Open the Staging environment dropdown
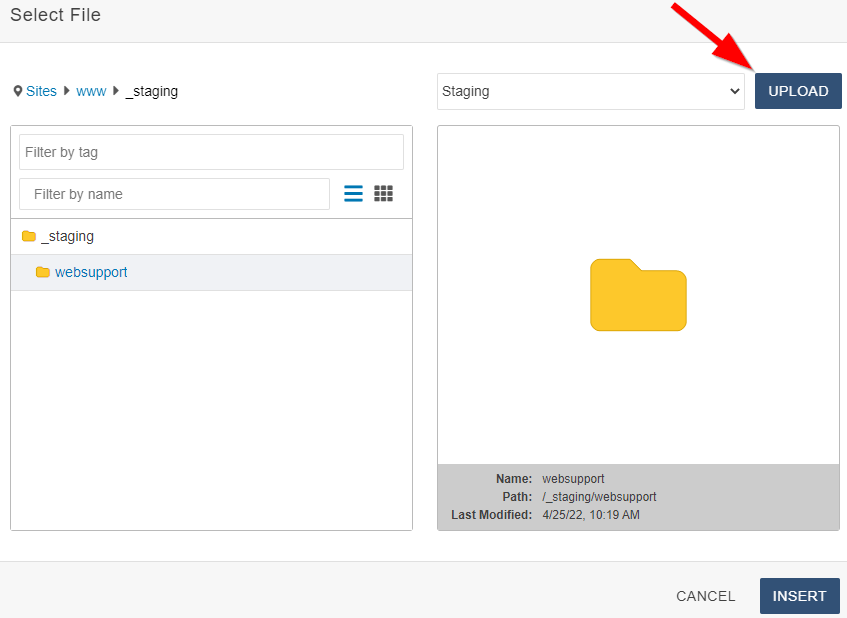The width and height of the screenshot is (847, 618). (x=590, y=91)
